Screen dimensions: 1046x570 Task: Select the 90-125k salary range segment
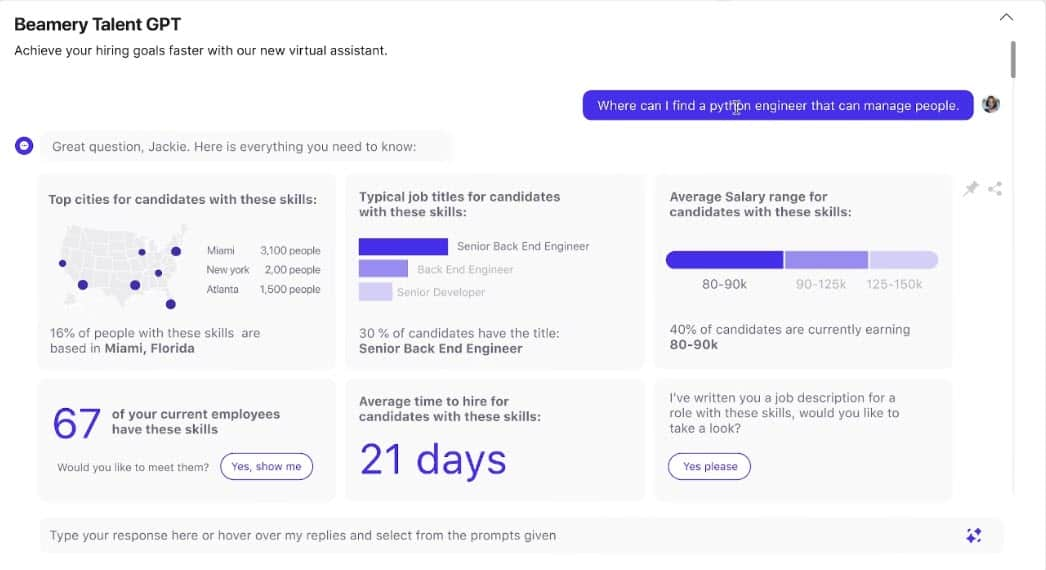826,260
